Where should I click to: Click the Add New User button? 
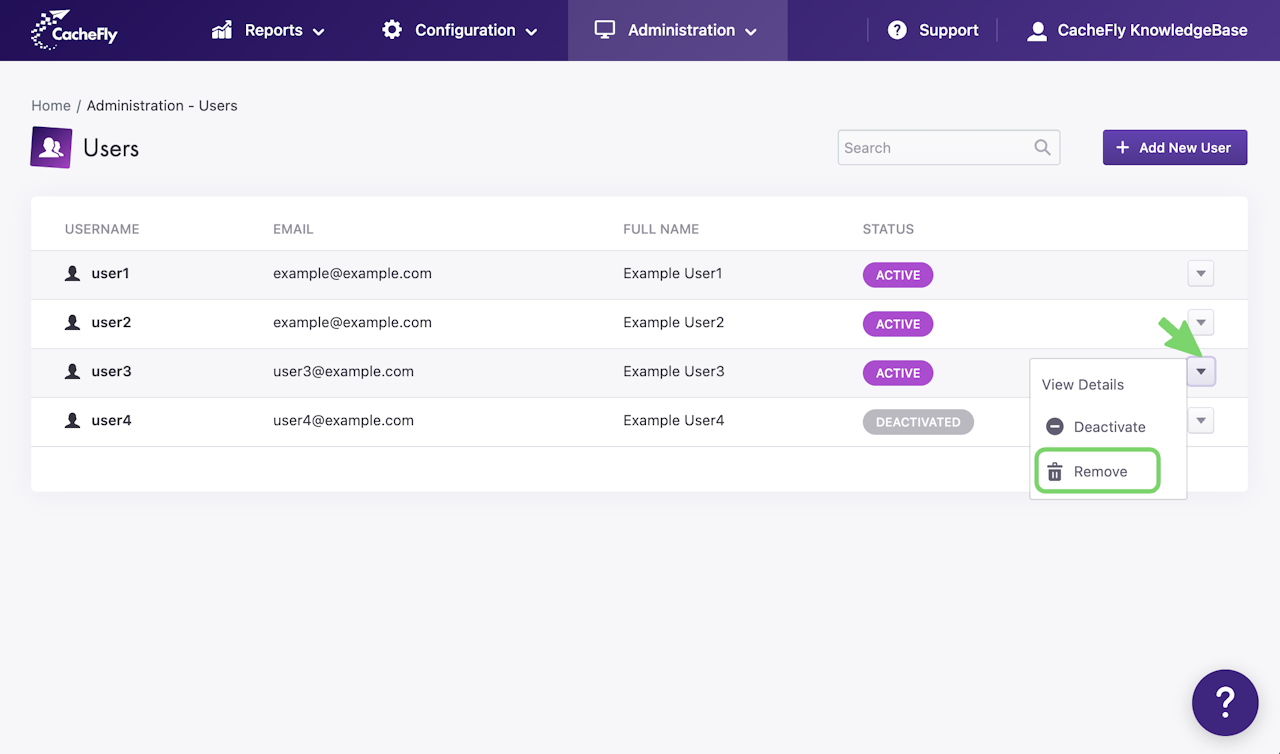(x=1174, y=148)
